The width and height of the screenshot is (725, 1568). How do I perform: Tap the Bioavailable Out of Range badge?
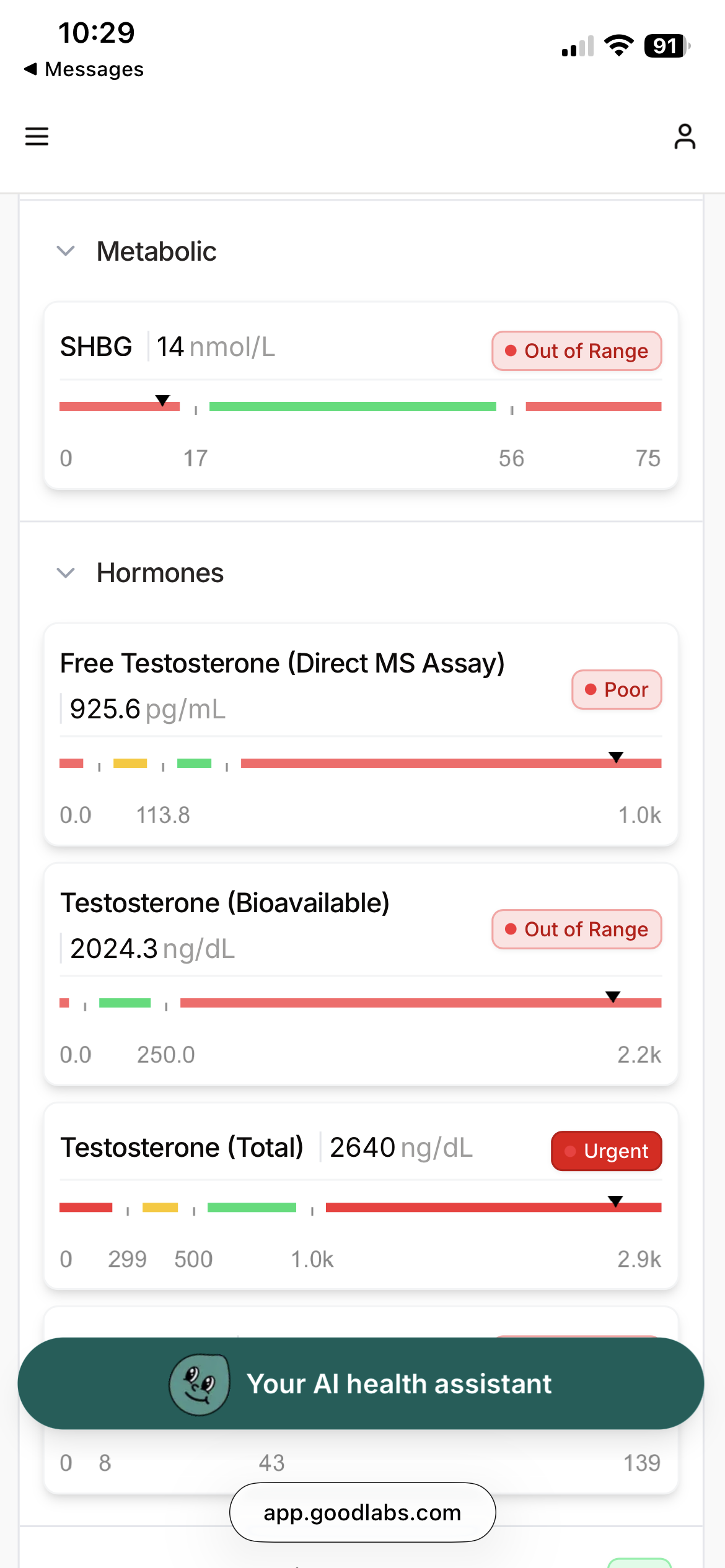(x=577, y=930)
